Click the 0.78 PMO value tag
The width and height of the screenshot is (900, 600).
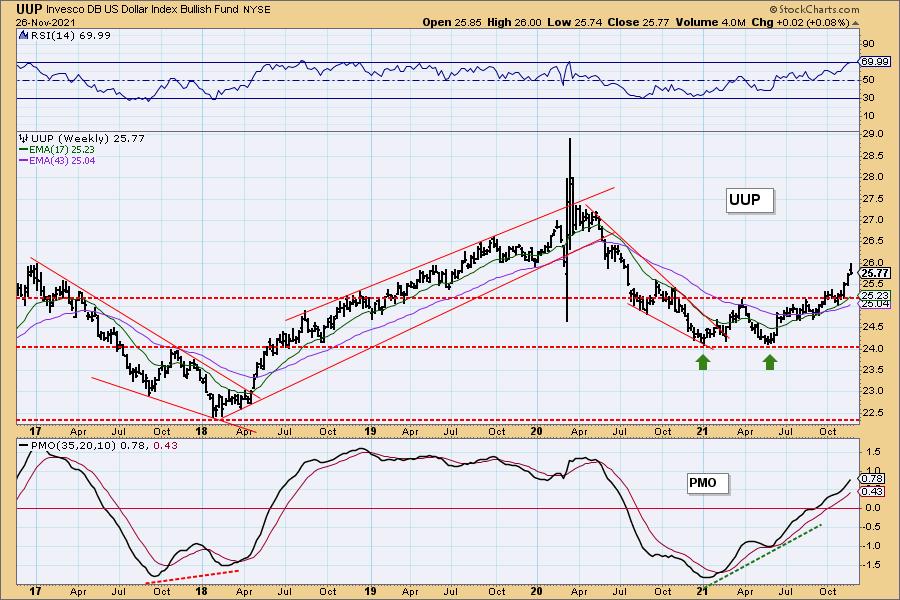pos(872,477)
